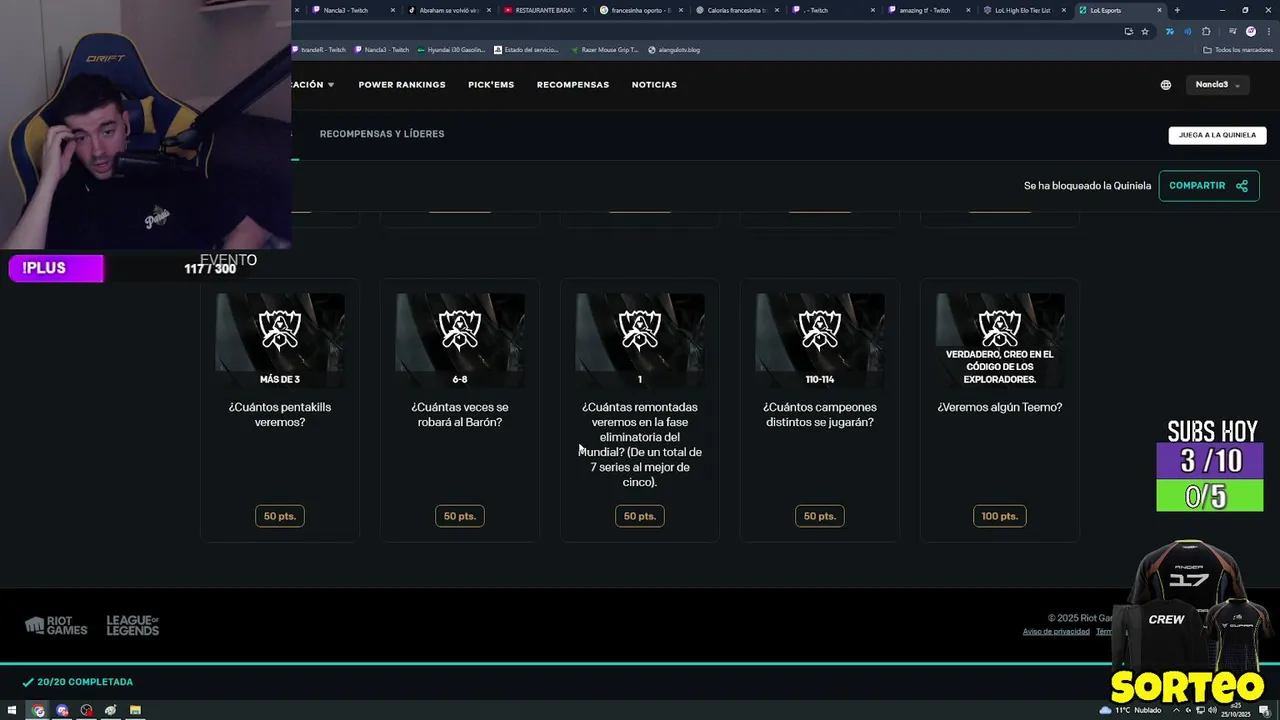This screenshot has width=1280, height=720.
Task: Click the 50 pts badge under pentakills
Action: 280,516
